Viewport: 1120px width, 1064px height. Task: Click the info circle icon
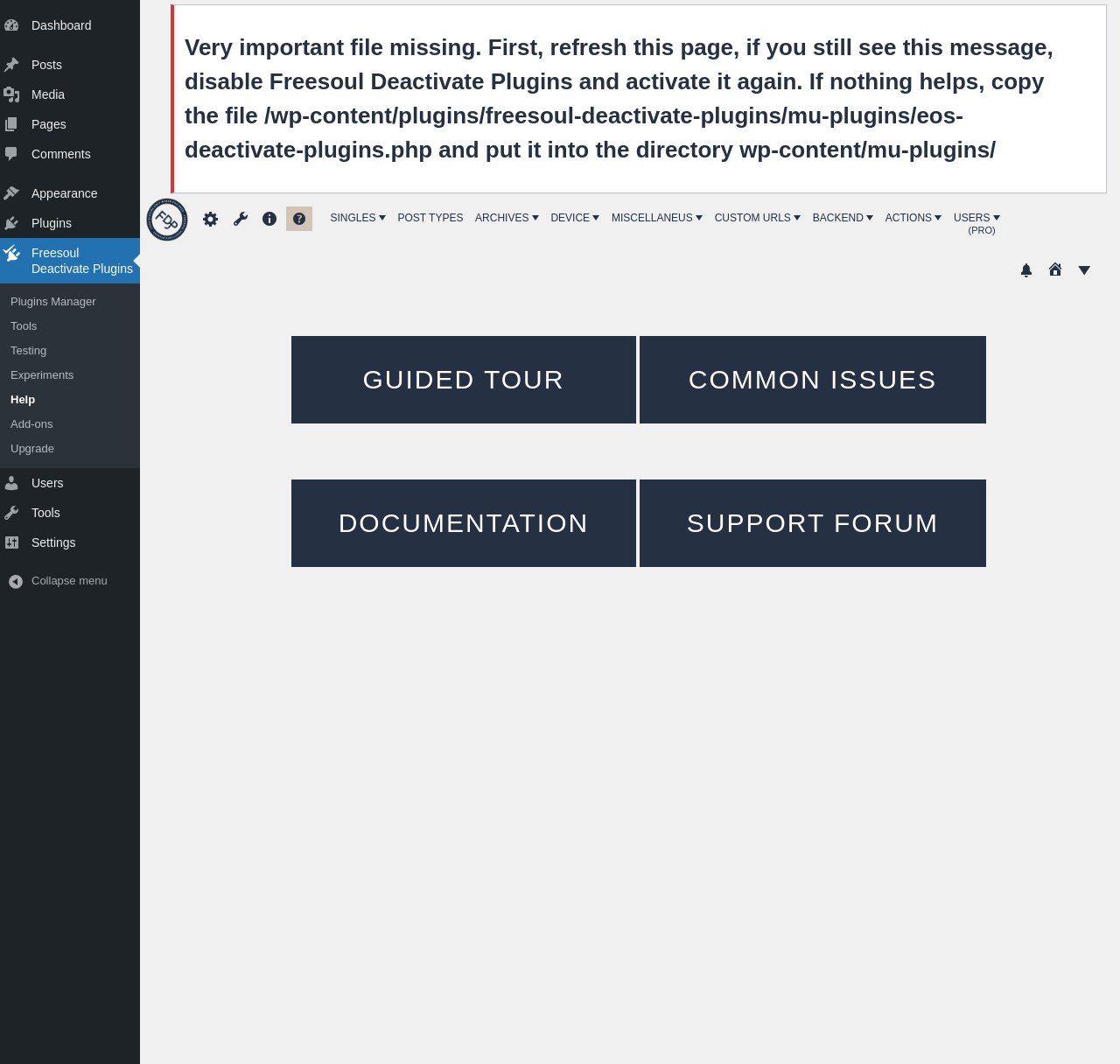[269, 219]
